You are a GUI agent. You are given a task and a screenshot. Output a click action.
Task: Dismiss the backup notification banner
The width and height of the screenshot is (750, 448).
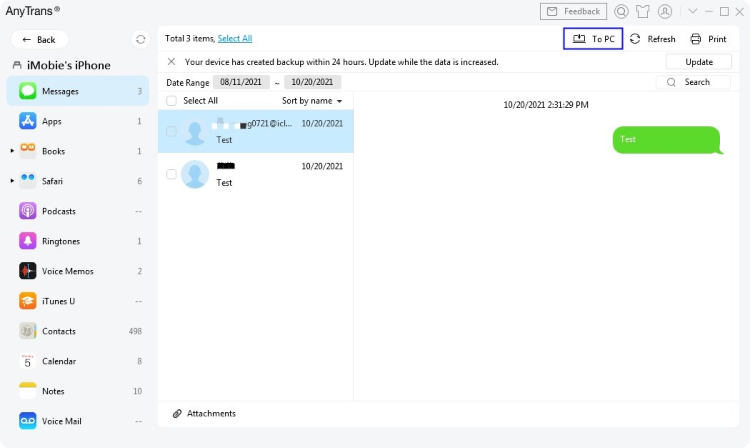tap(171, 62)
